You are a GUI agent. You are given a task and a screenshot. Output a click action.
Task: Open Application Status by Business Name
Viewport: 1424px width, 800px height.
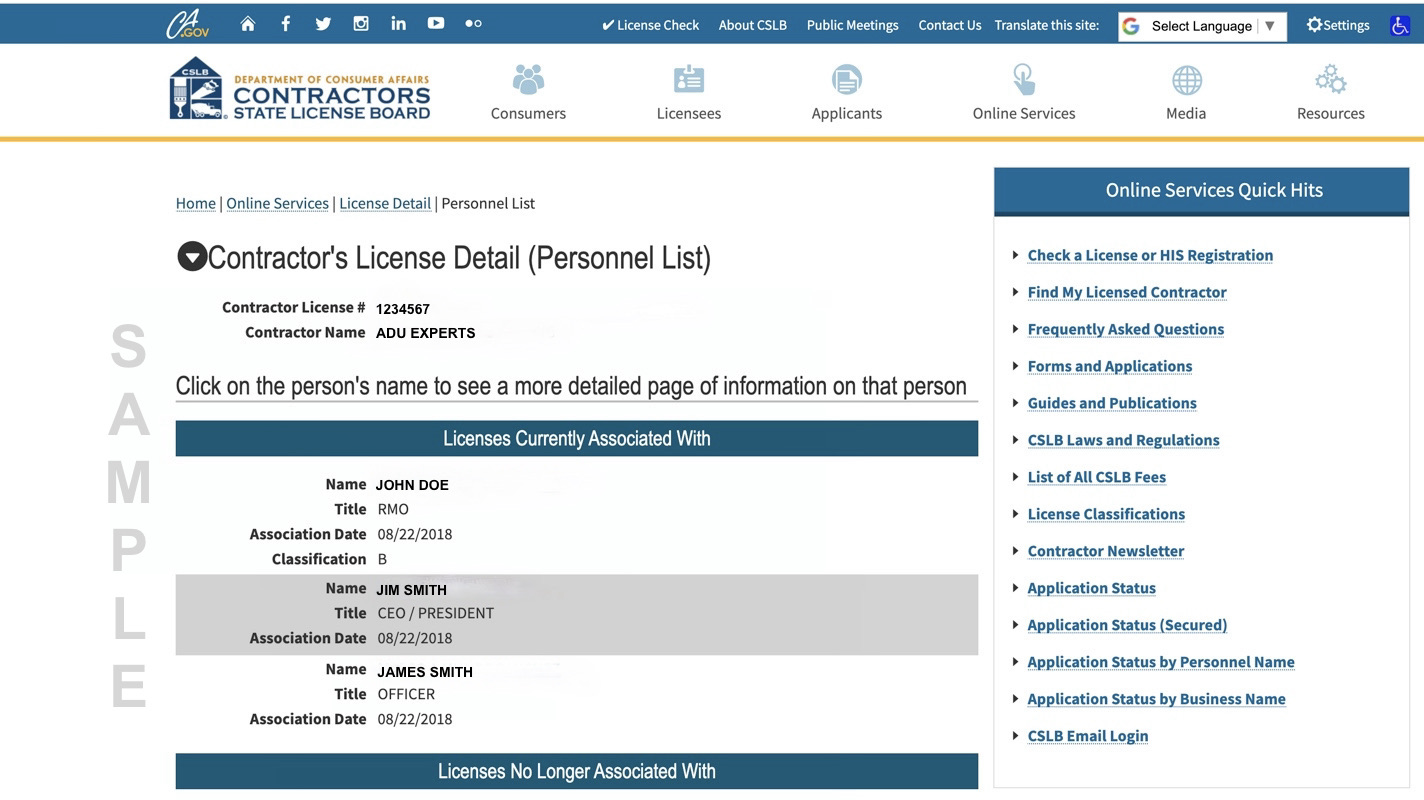(1156, 699)
